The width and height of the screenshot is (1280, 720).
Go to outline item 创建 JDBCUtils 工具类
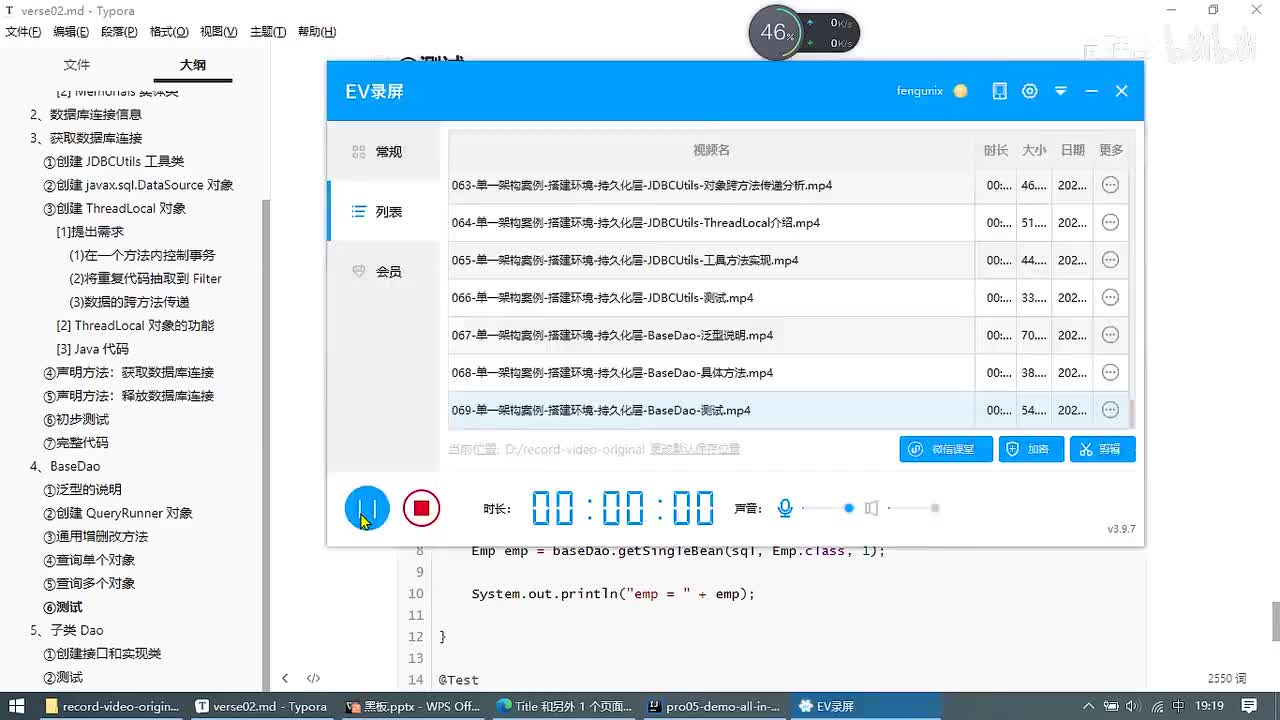tap(113, 162)
